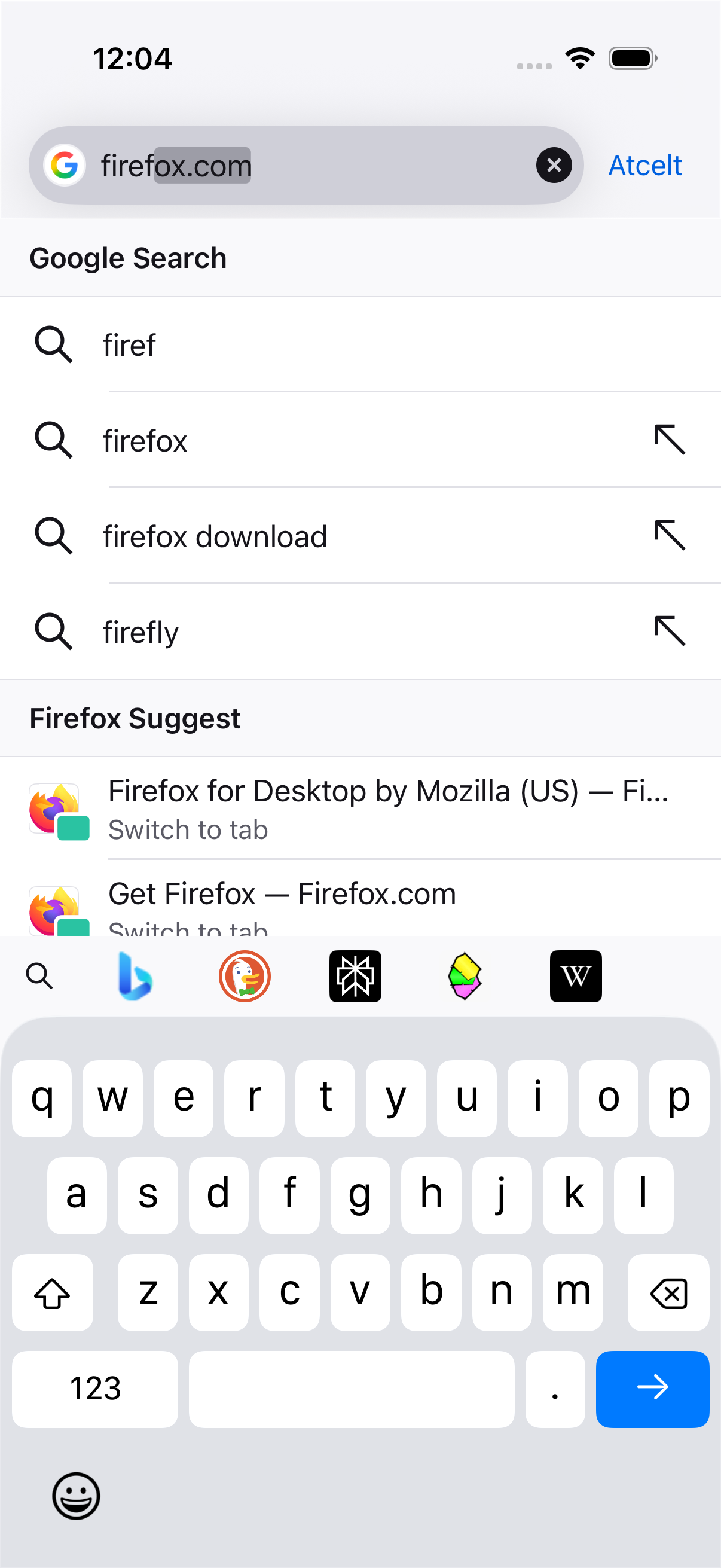Select the colorful gem search engine icon
The image size is (721, 1568).
[x=465, y=976]
